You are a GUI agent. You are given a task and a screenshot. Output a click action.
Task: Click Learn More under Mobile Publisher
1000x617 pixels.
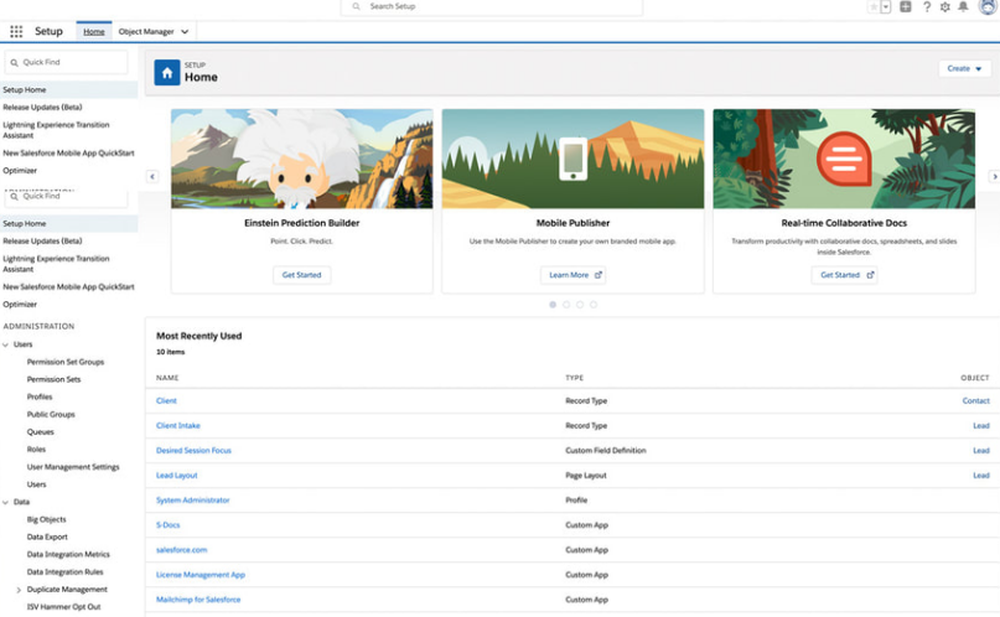click(x=573, y=275)
